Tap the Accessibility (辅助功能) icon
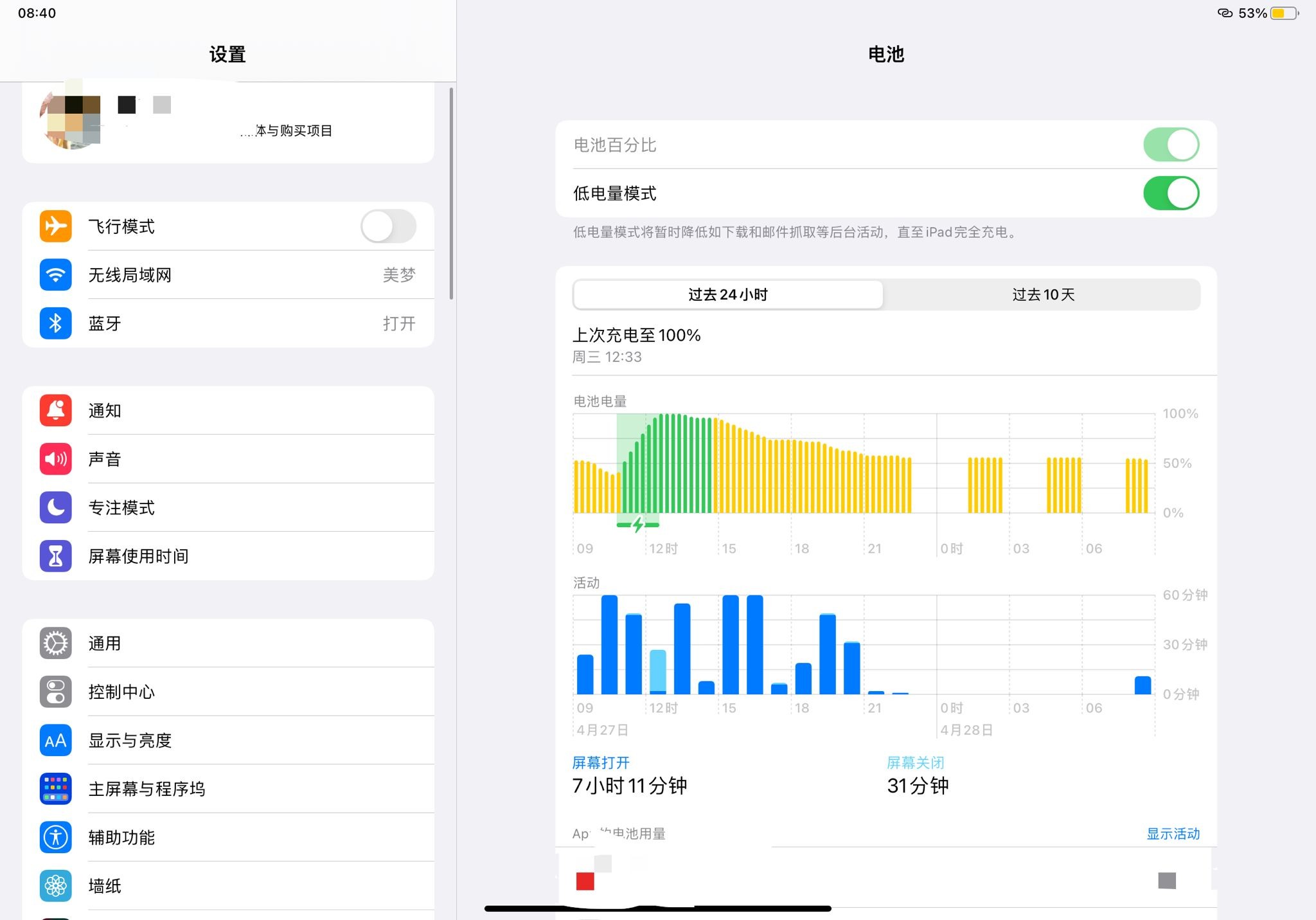 (x=56, y=838)
